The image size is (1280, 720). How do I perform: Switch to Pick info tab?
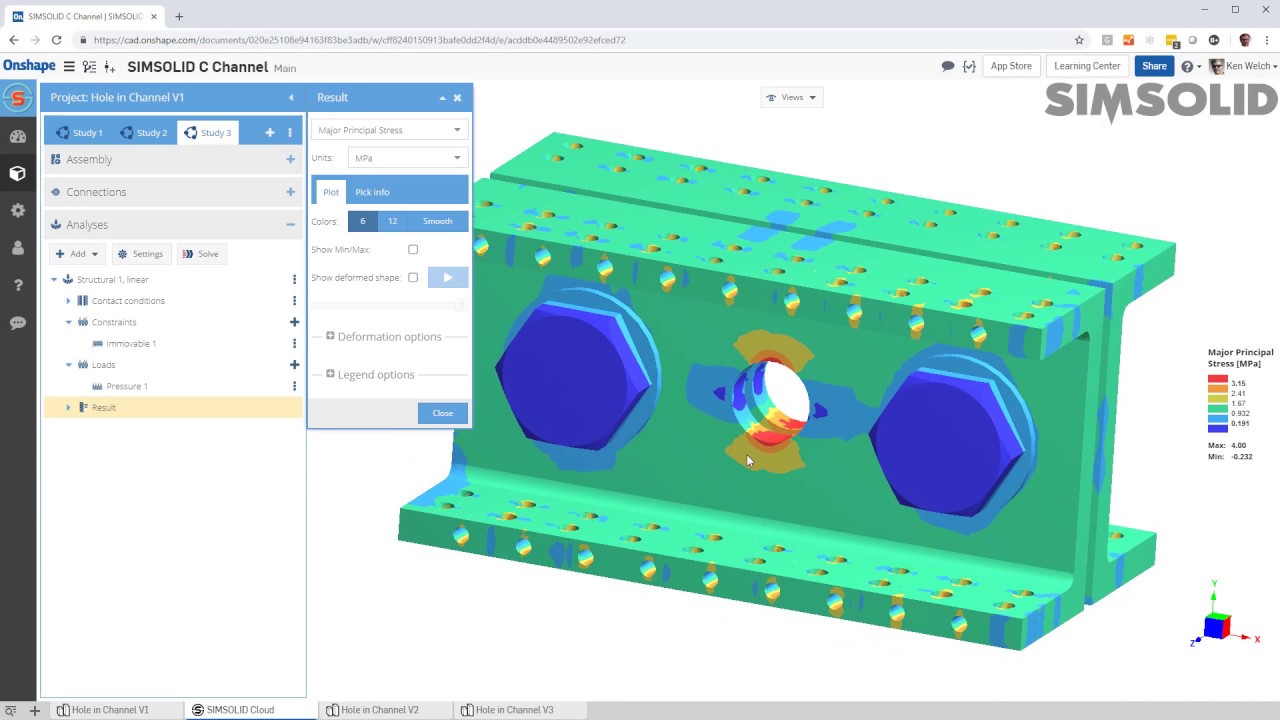click(x=372, y=192)
